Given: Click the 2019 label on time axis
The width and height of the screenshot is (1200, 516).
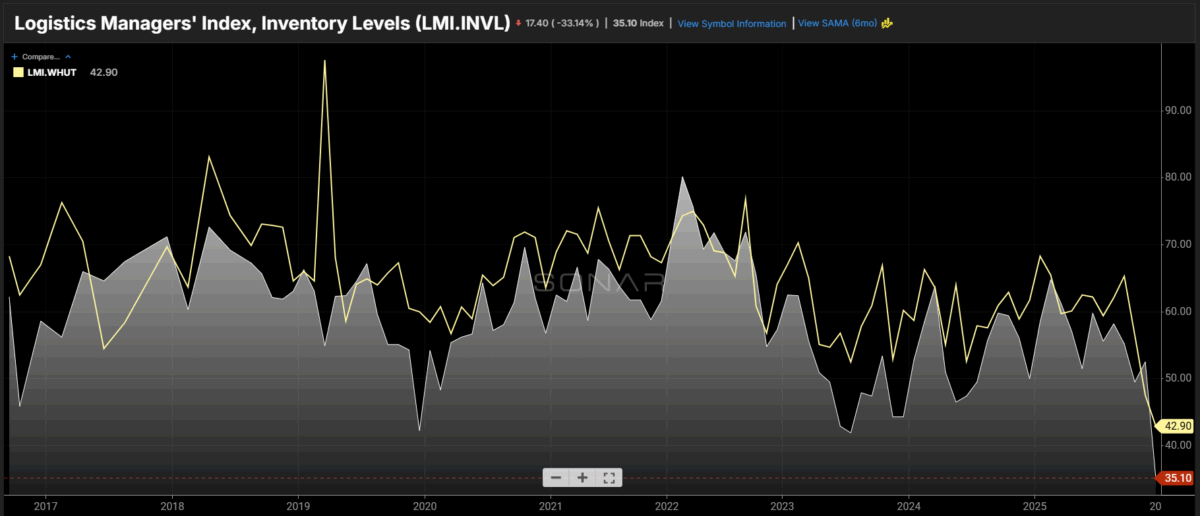Looking at the screenshot, I should [x=297, y=506].
